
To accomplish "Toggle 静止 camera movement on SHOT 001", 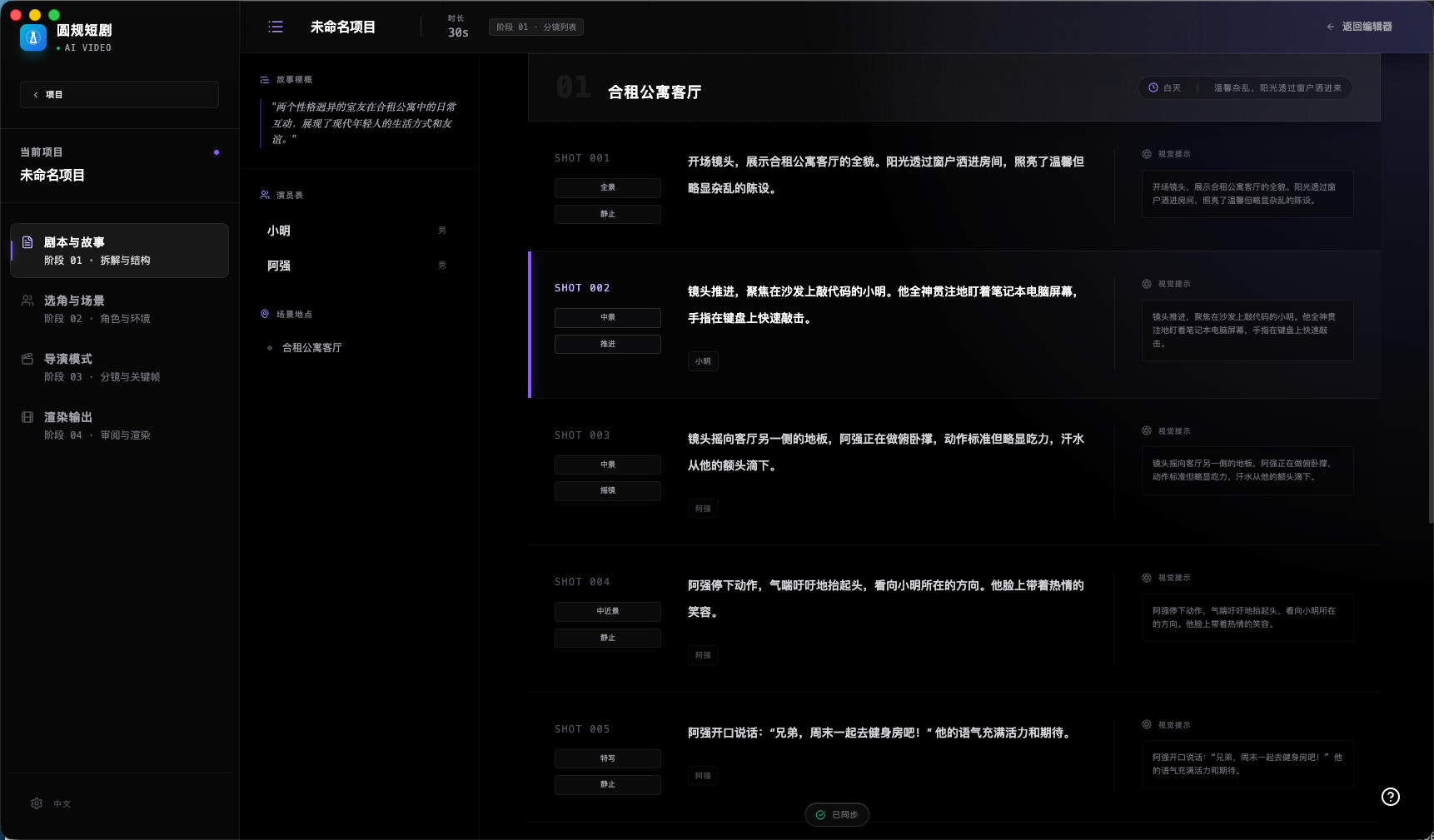I will tap(607, 214).
